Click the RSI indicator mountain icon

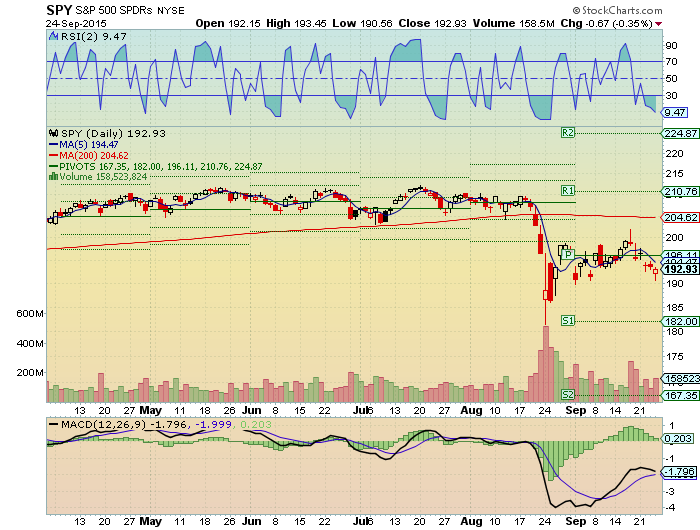point(54,36)
